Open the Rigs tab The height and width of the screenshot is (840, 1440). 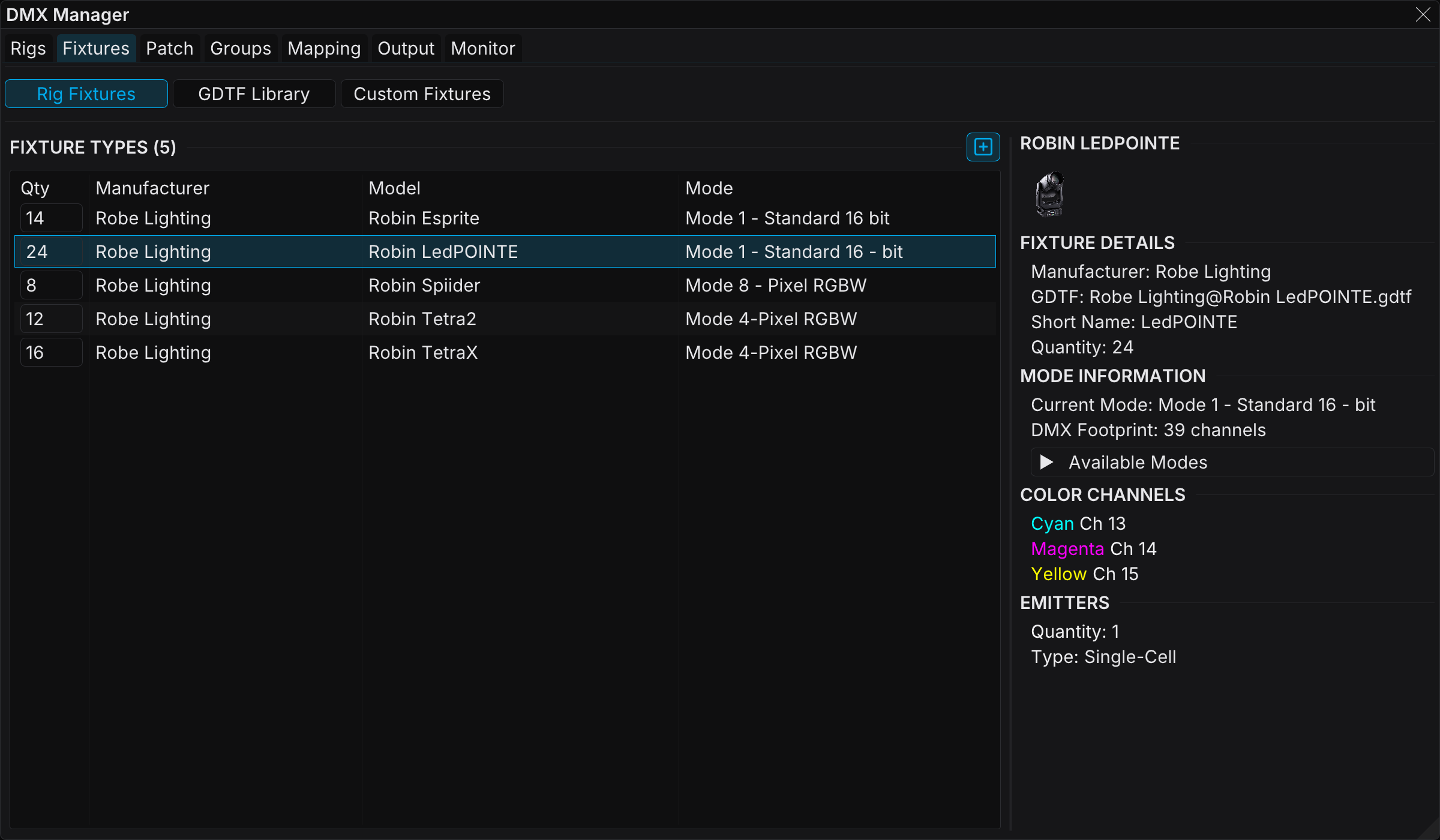tap(28, 48)
